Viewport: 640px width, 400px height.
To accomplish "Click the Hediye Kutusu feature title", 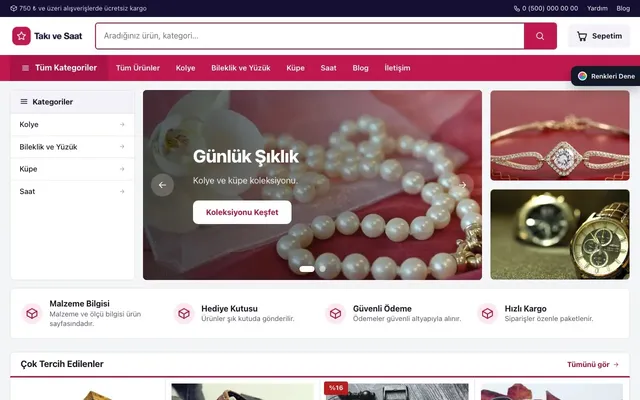I will coord(229,309).
